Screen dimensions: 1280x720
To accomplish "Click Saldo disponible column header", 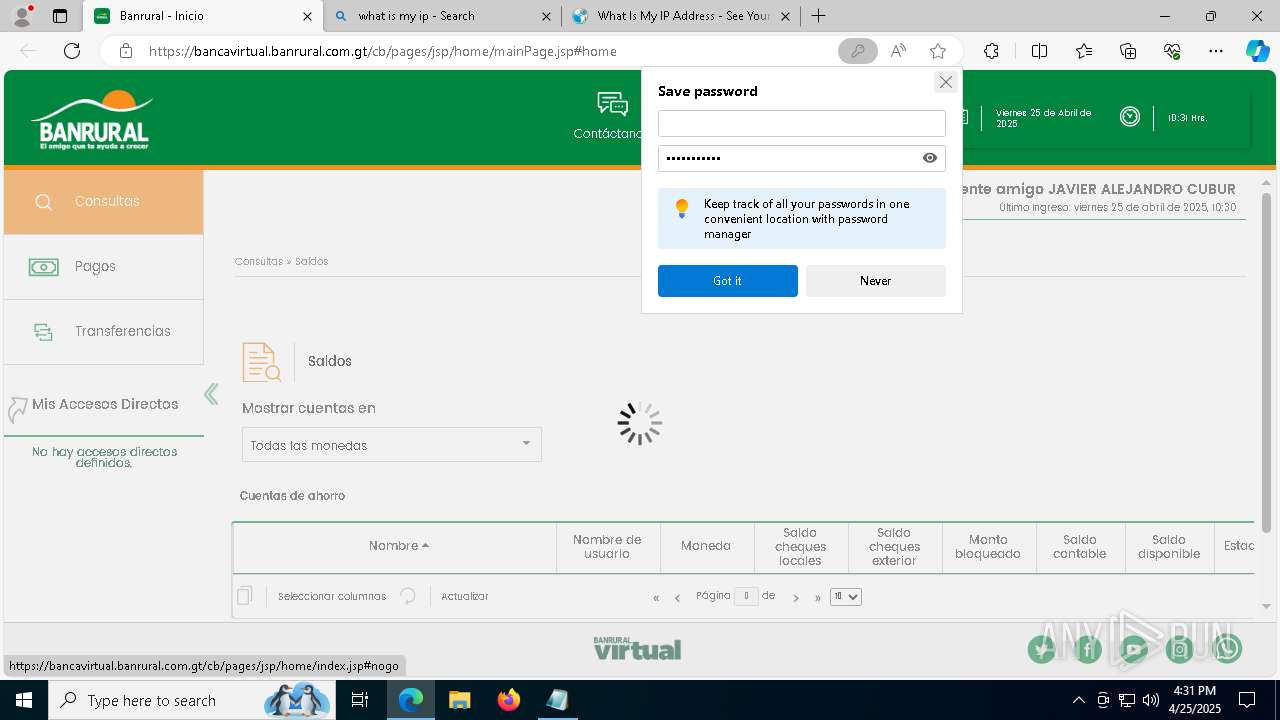I will (x=1169, y=547).
